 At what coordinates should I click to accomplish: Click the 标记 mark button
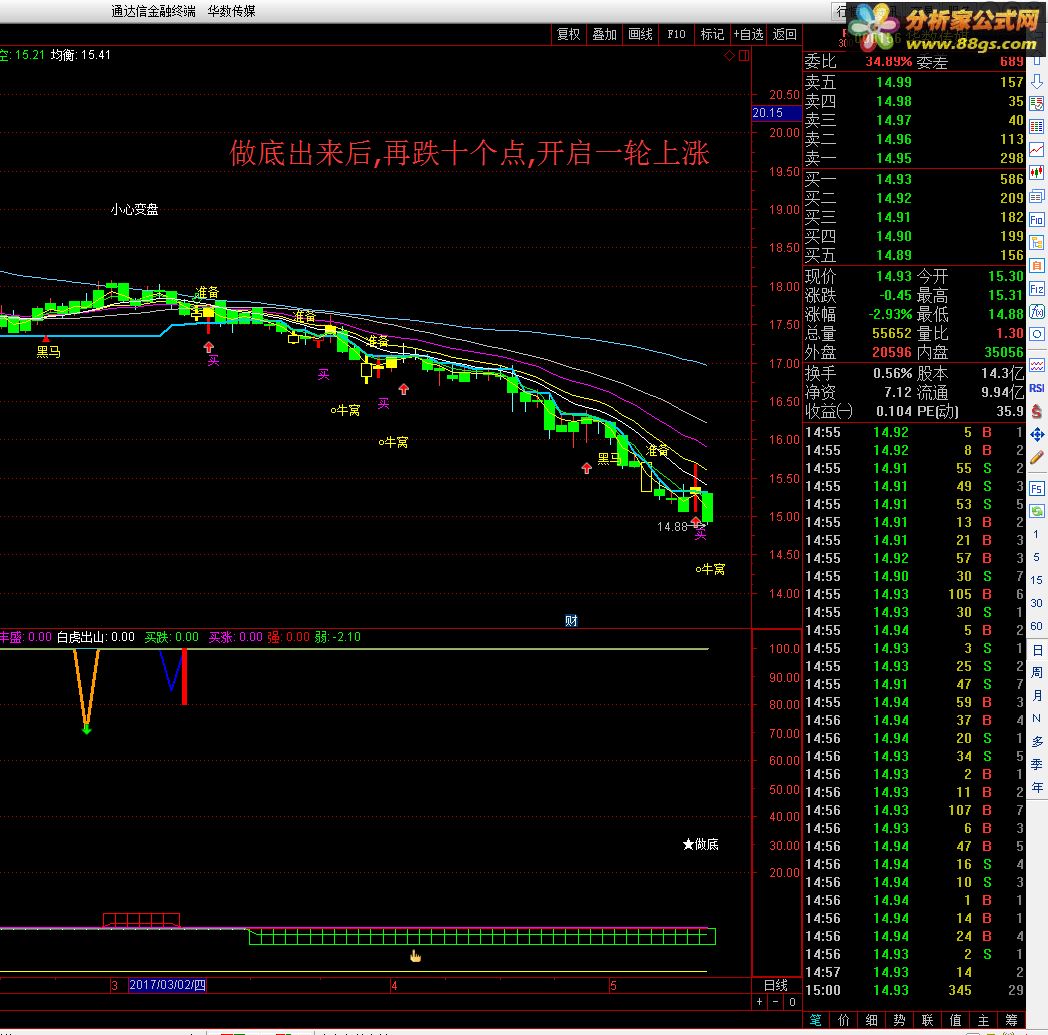coord(712,34)
